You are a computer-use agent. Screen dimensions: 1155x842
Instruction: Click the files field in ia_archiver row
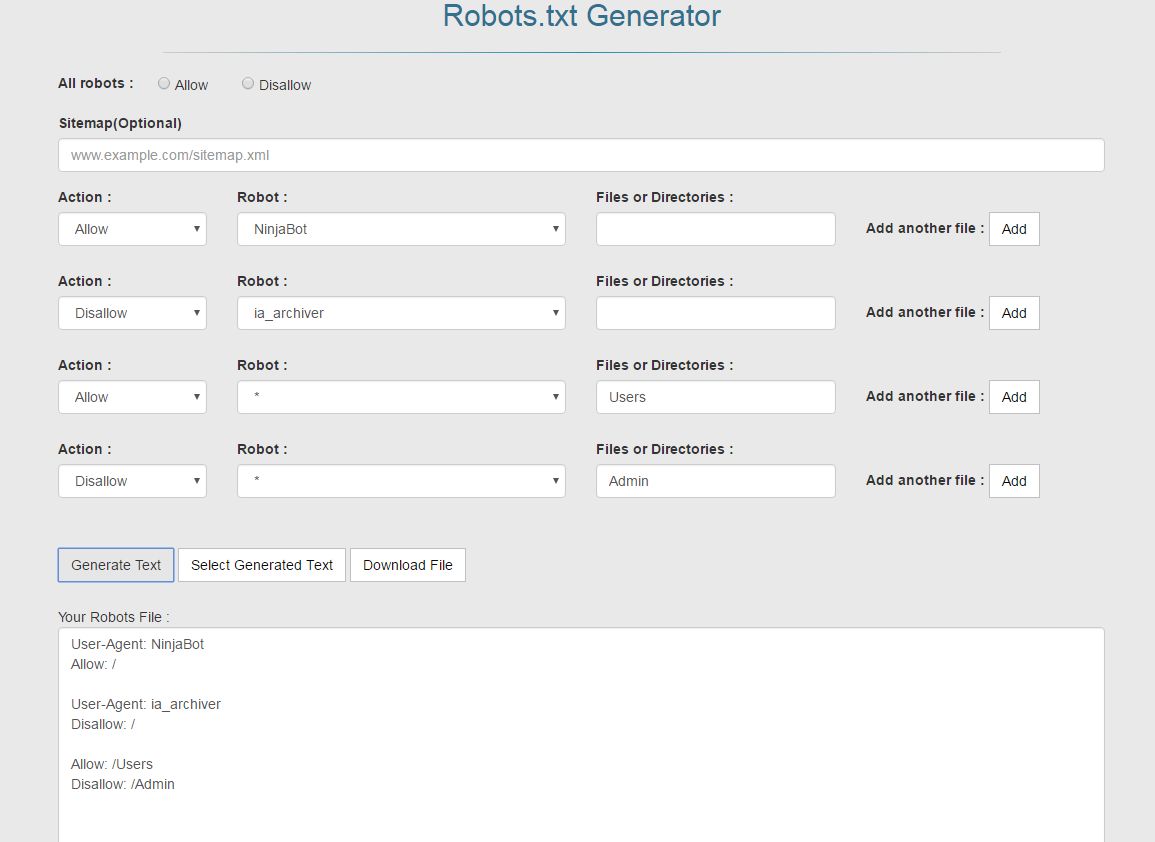[x=715, y=313]
